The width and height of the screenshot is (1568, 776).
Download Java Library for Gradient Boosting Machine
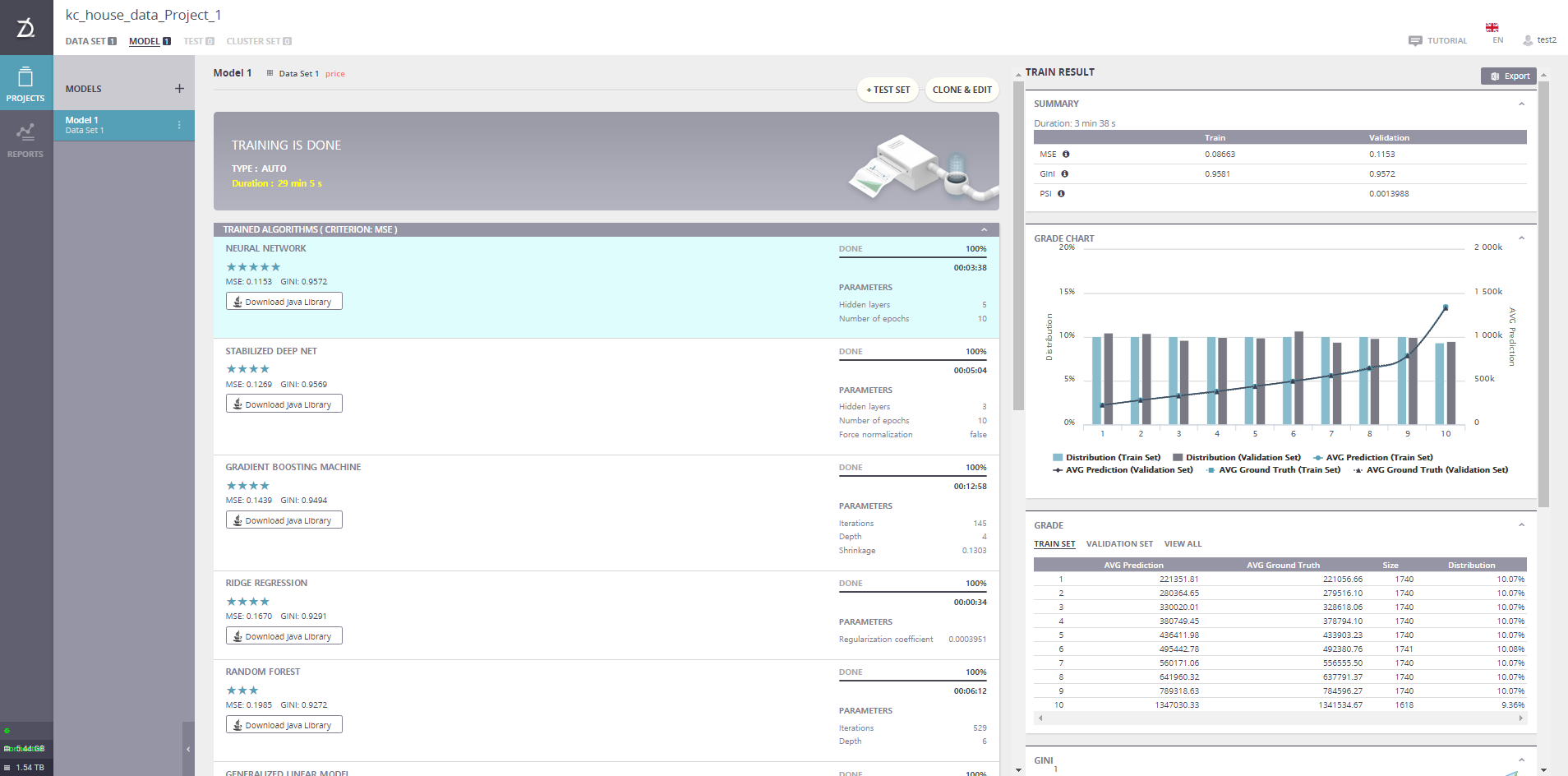[x=284, y=520]
